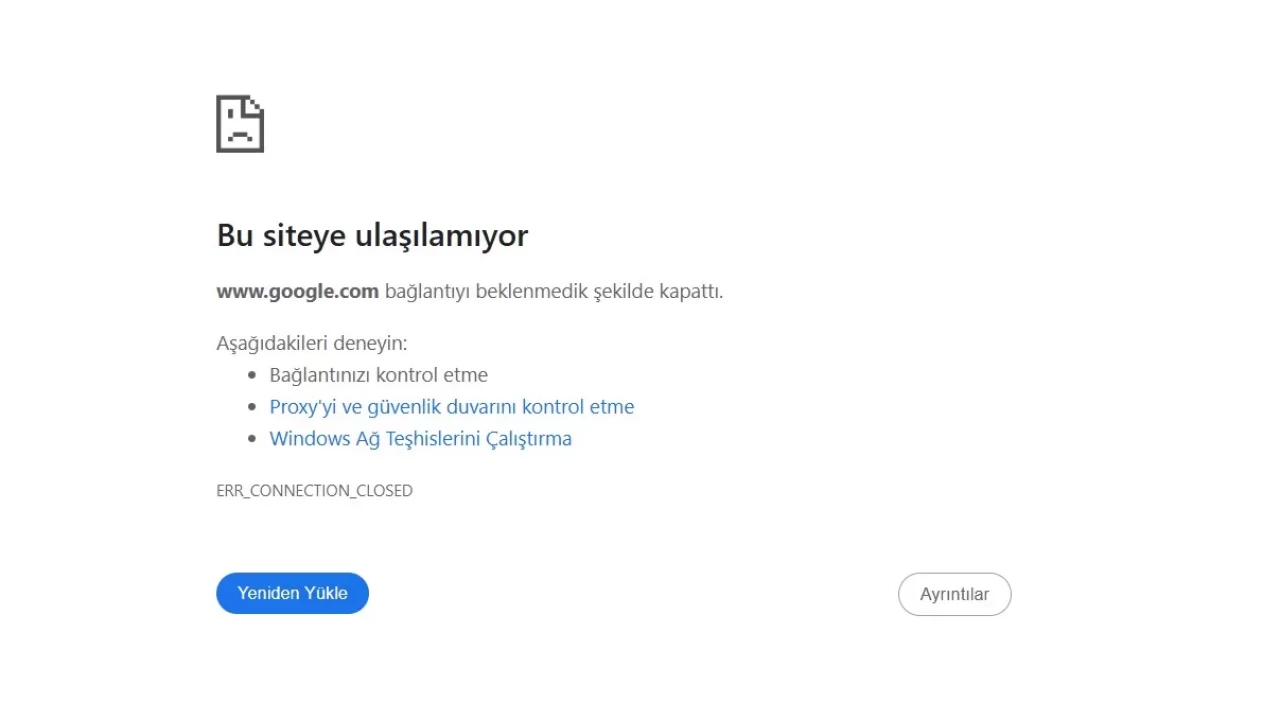Image resolution: width=1280 pixels, height=720 pixels.
Task: Click the ERR_CONNECTION_CLOSED error code
Action: 314,491
